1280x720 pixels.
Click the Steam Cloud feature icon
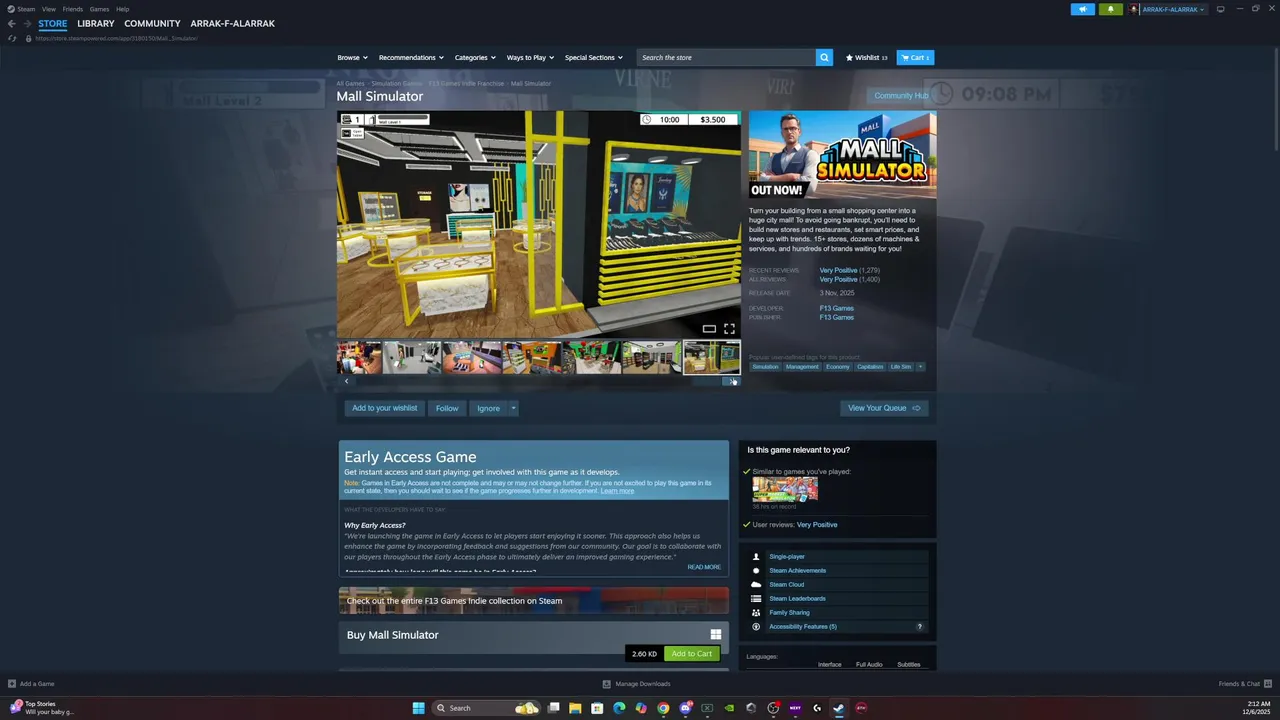pyautogui.click(x=756, y=584)
